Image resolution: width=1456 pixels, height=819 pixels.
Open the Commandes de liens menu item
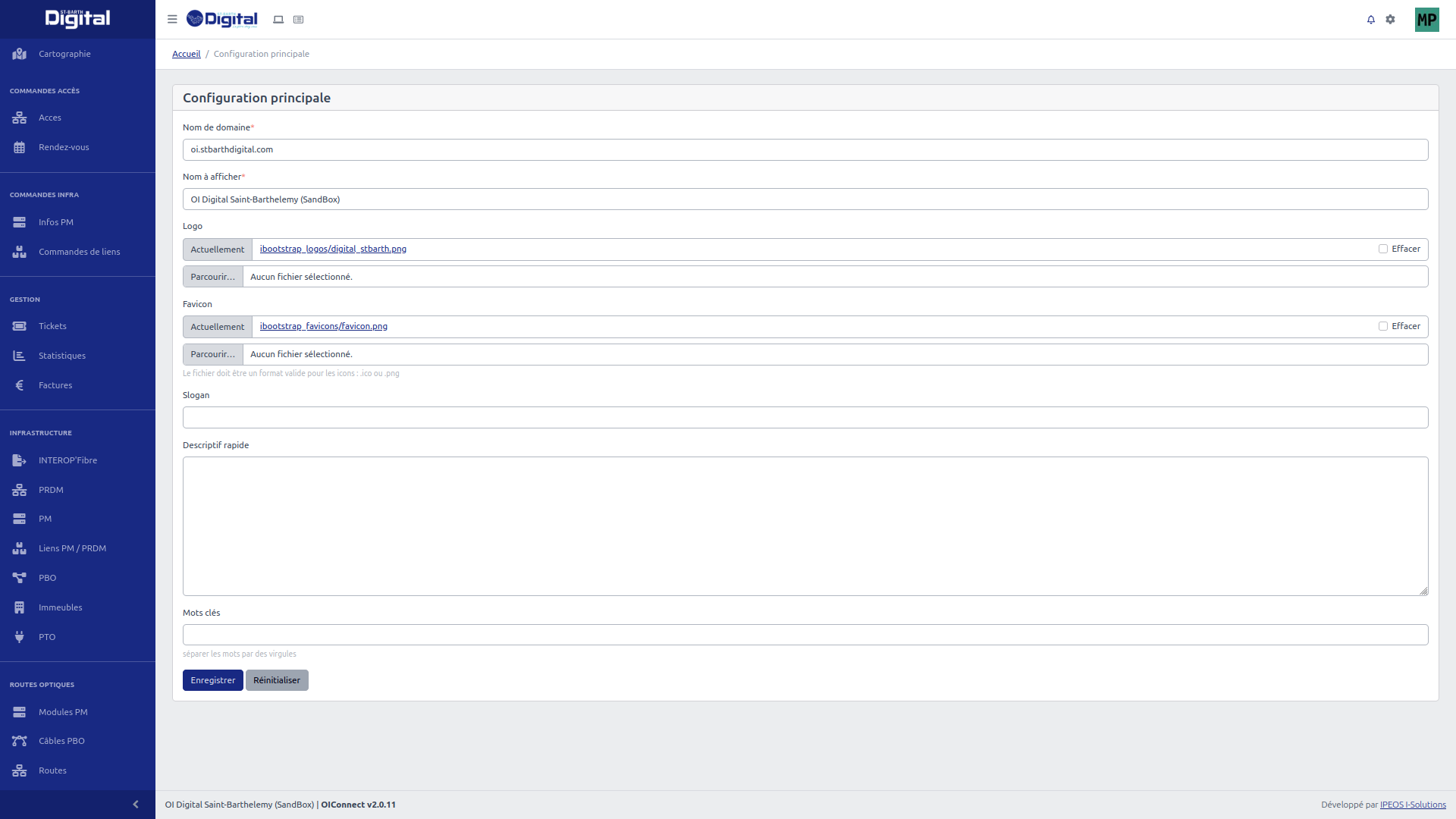[x=79, y=252]
